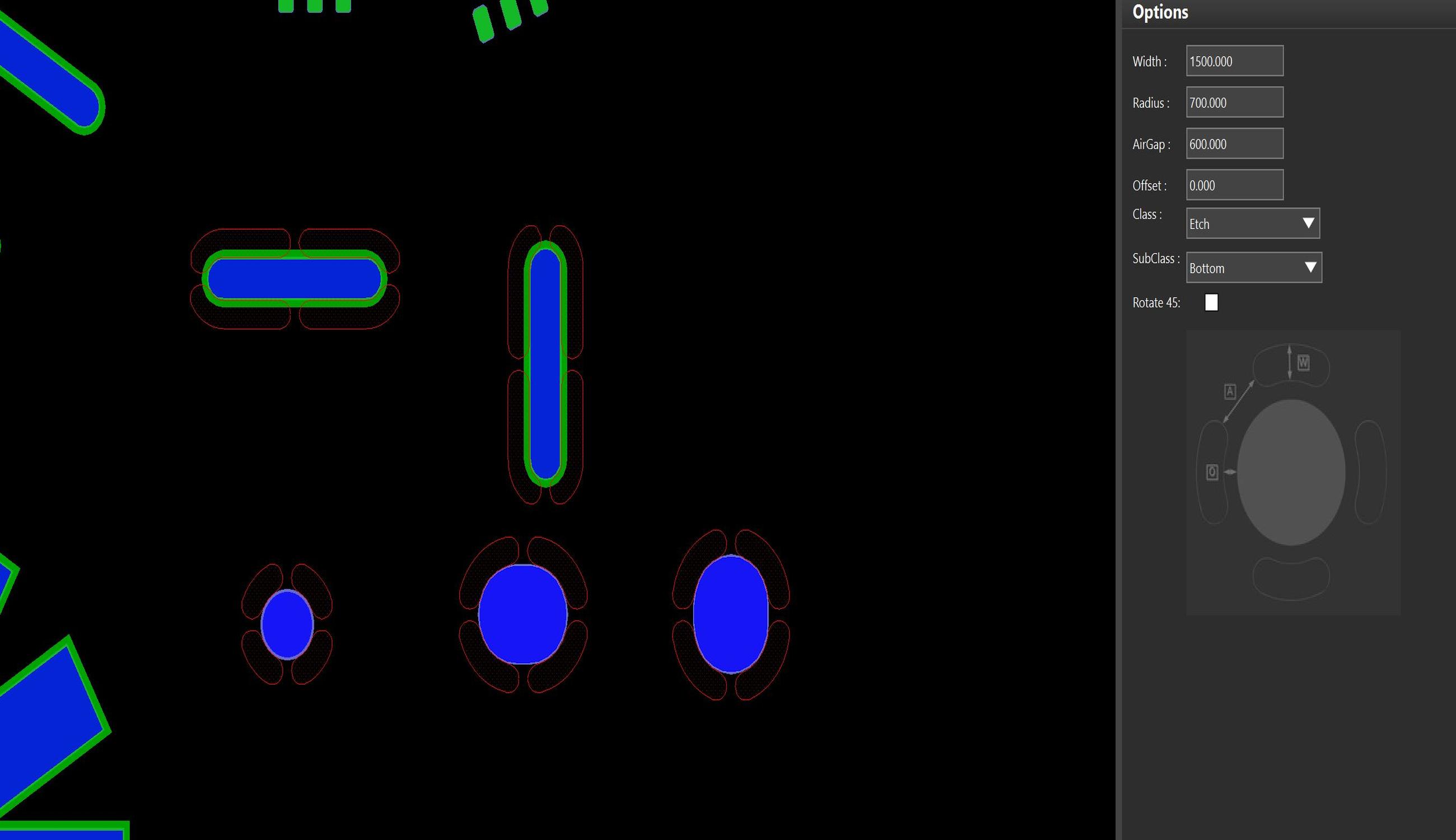This screenshot has height=840, width=1456.
Task: Select the horizontal oblong blue pad
Action: click(294, 279)
